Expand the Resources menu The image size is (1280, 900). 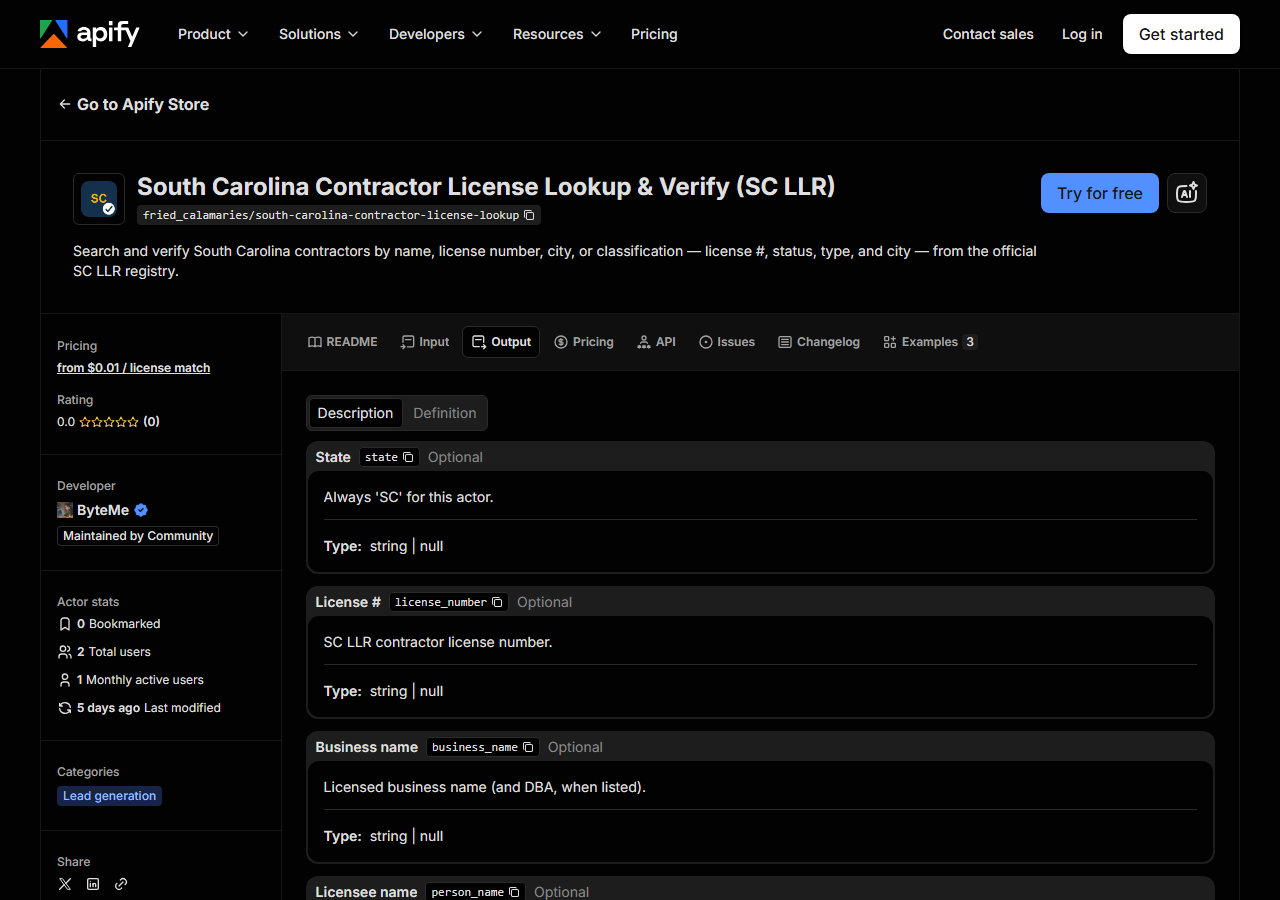pos(557,34)
